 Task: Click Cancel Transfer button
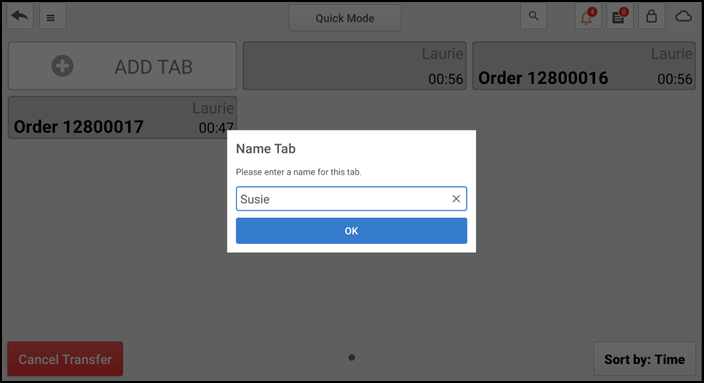65,359
